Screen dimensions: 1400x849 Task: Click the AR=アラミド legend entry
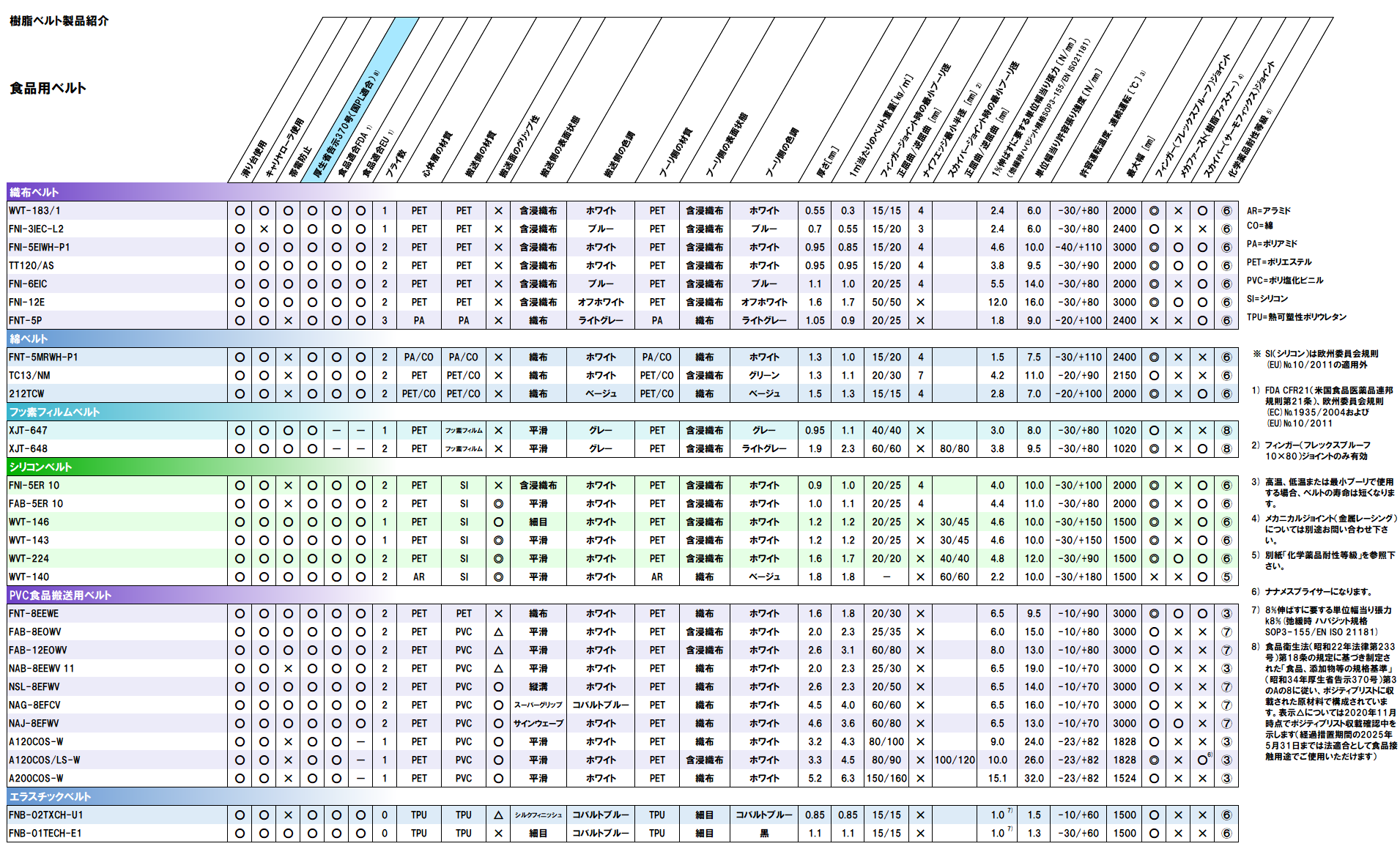1269,210
